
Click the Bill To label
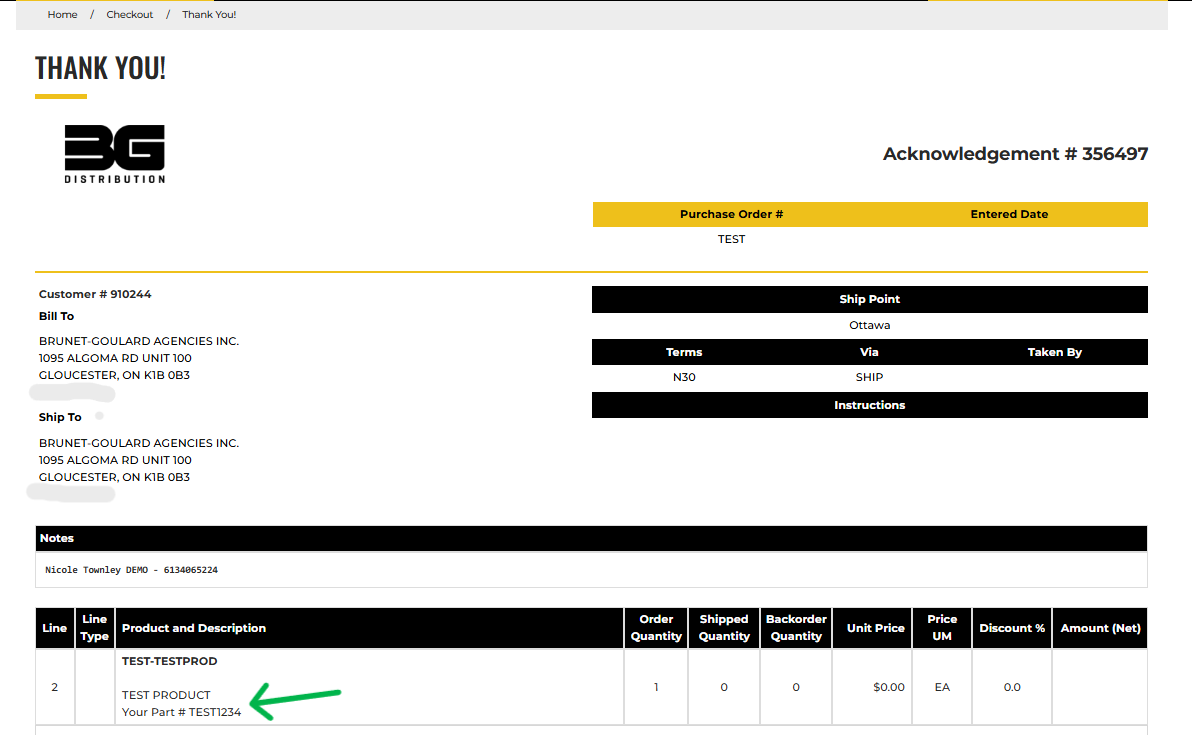point(56,316)
